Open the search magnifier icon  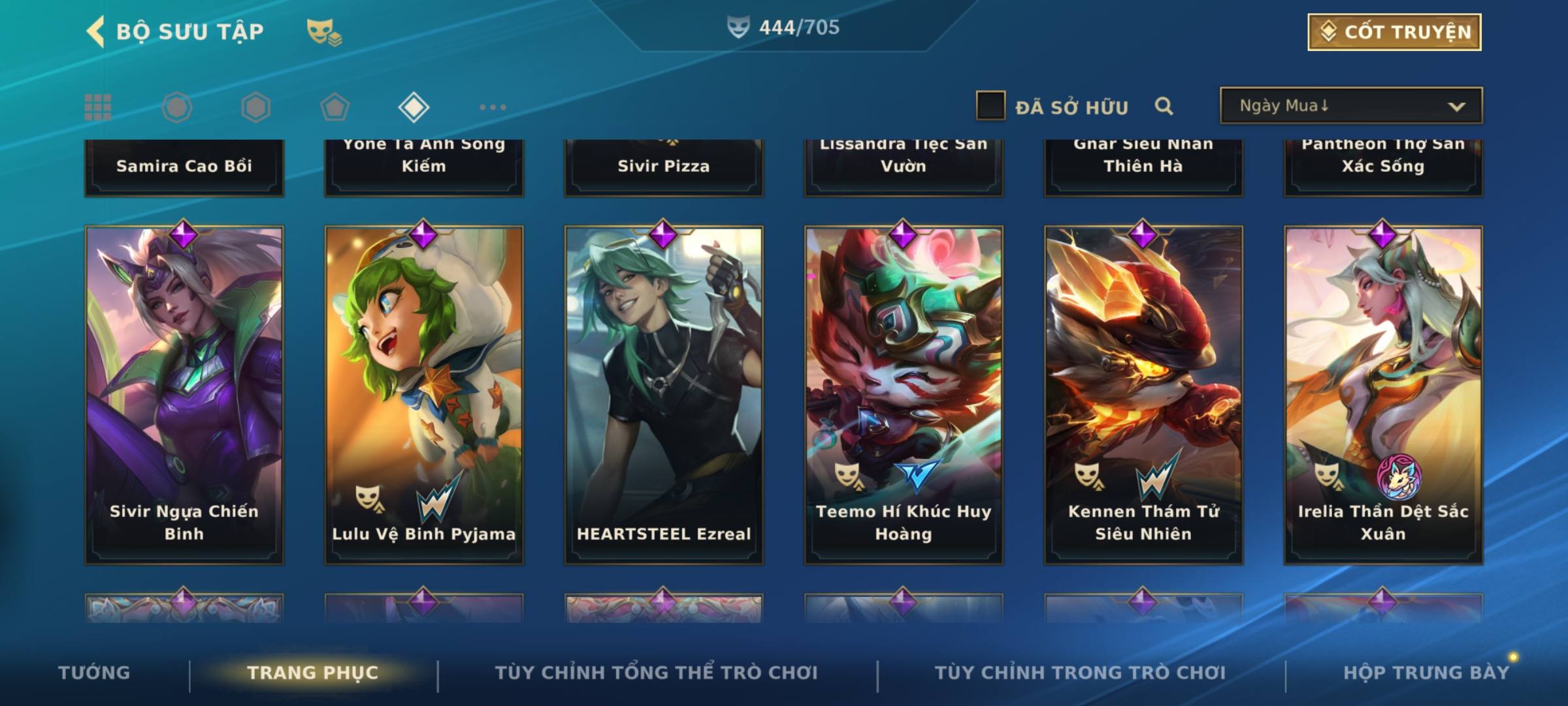[1164, 106]
